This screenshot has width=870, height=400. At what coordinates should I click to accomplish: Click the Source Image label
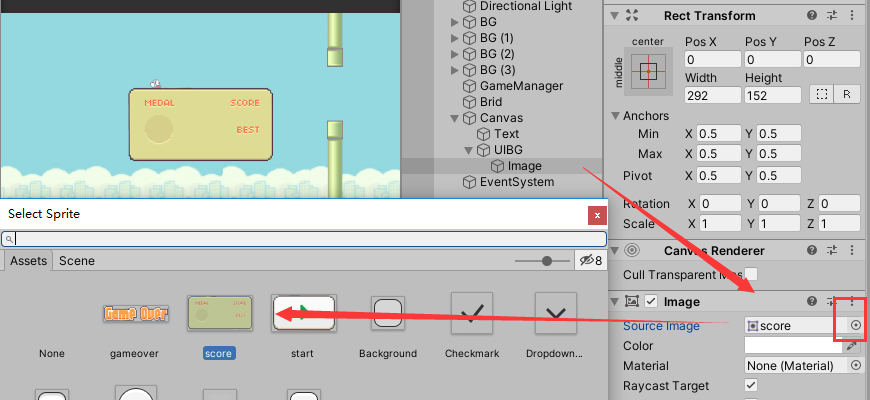[x=661, y=326]
